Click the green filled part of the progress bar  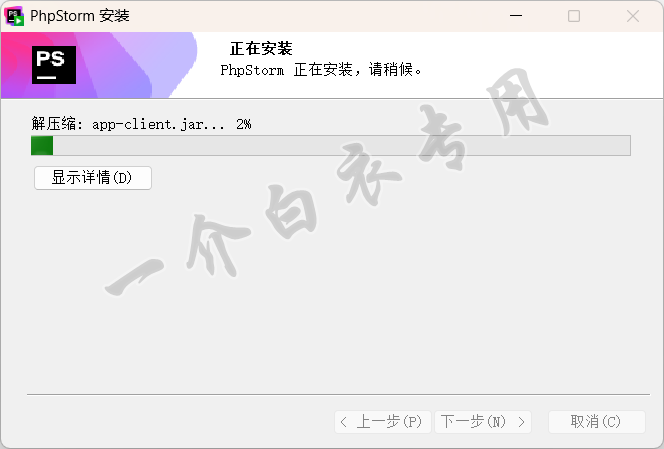point(42,146)
